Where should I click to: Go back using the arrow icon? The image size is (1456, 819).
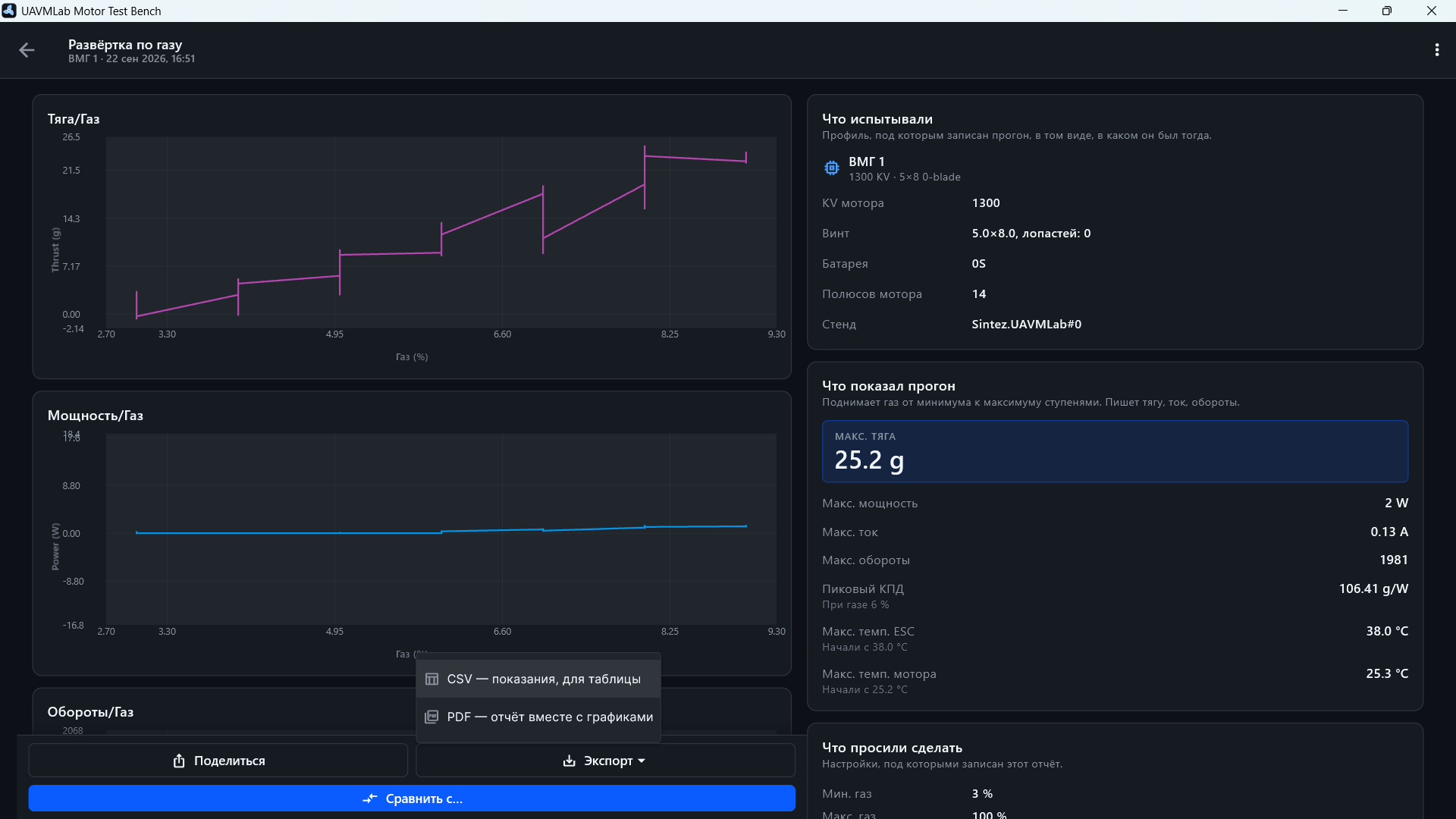coord(27,50)
